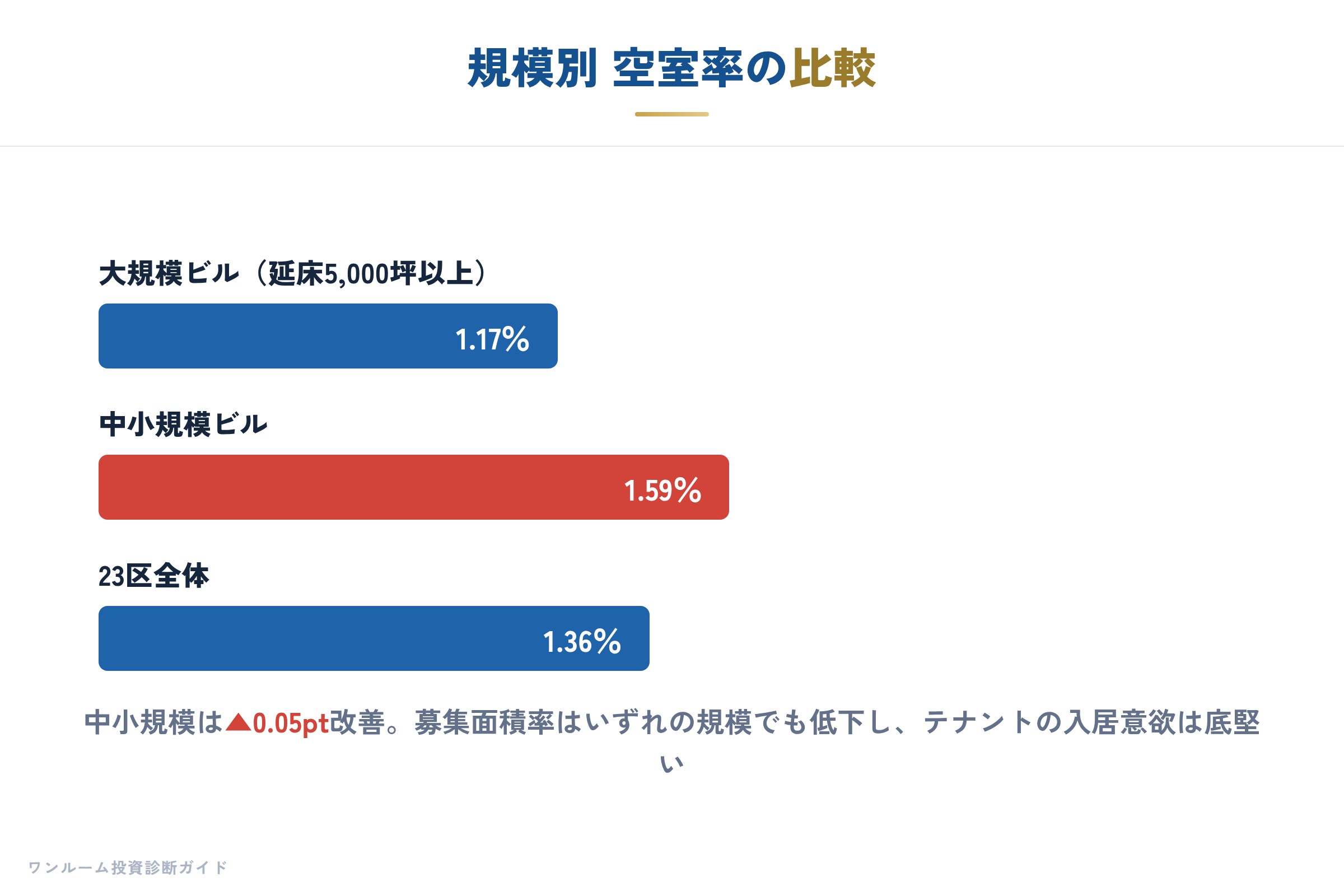
Task: Click the title 規模別 空室率の比較
Action: point(671,68)
